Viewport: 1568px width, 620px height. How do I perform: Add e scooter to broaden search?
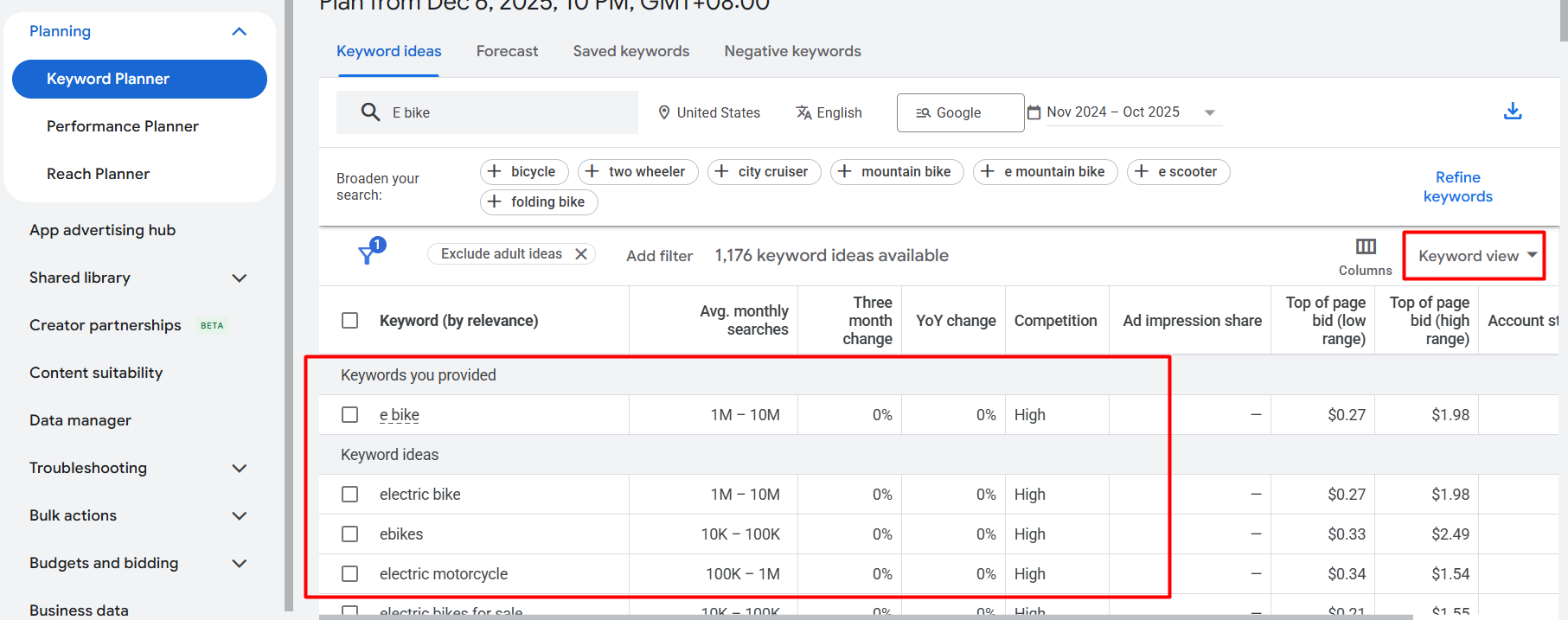(1178, 172)
